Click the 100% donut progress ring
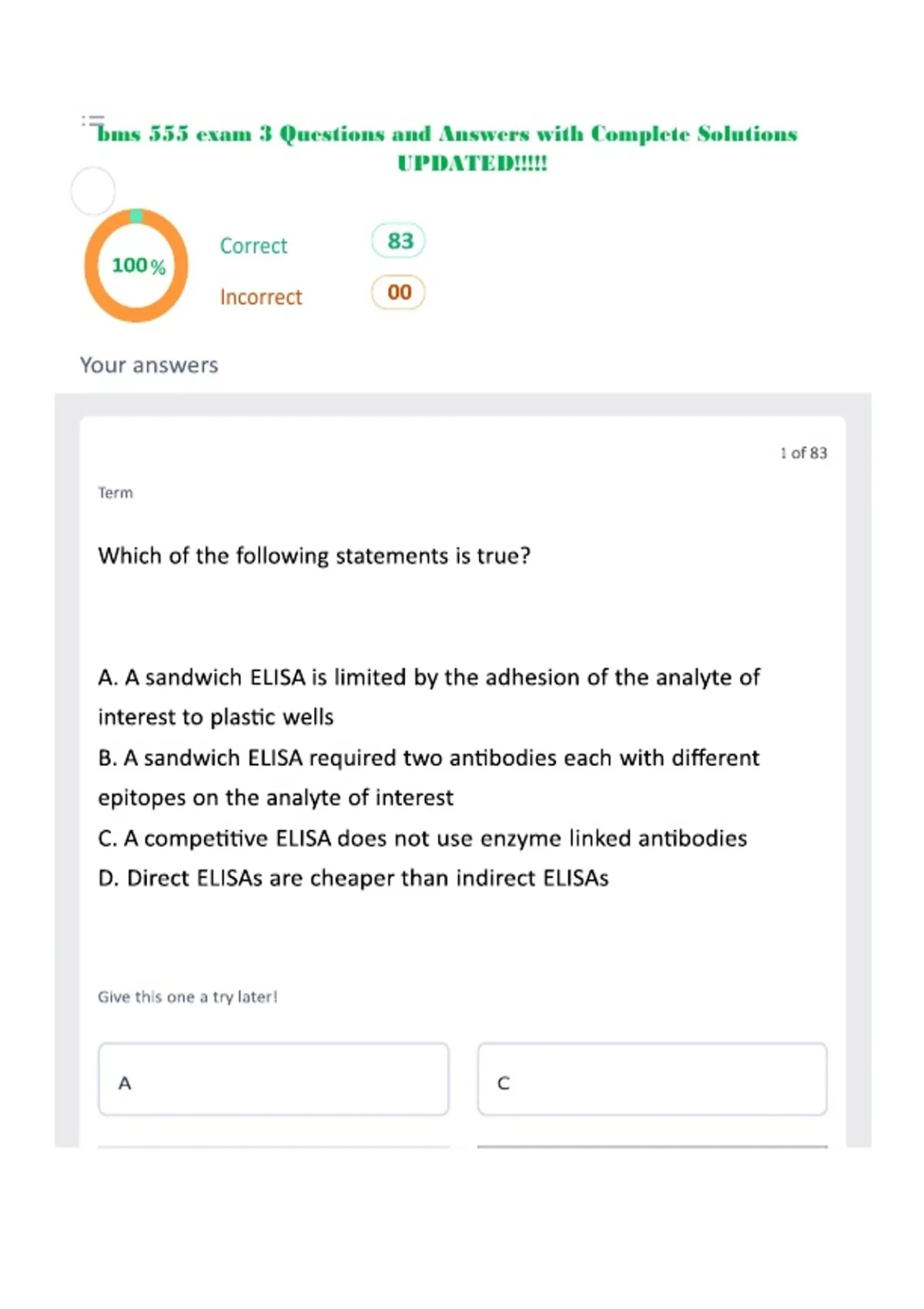The height and width of the screenshot is (1309, 924). tap(137, 266)
